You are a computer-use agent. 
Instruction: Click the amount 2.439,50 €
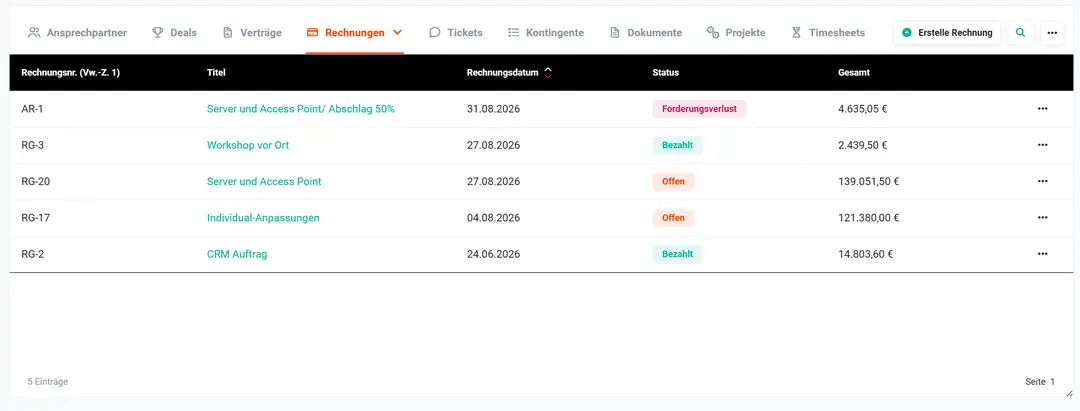[x=862, y=145]
